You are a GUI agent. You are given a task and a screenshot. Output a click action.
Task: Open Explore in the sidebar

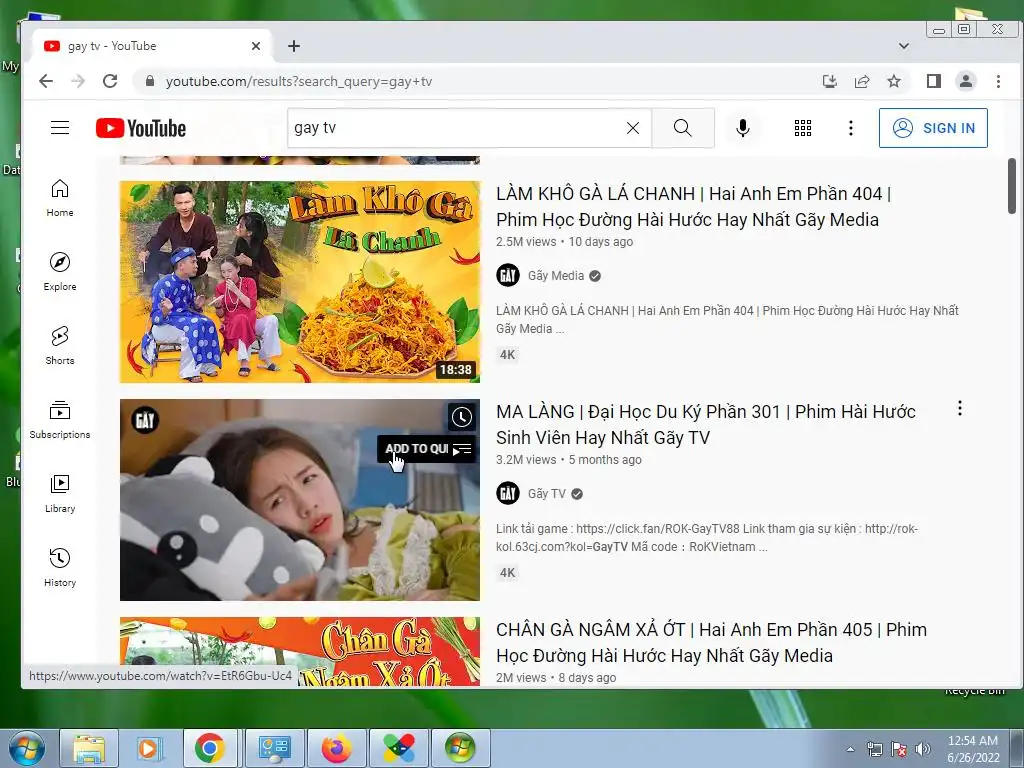60,272
